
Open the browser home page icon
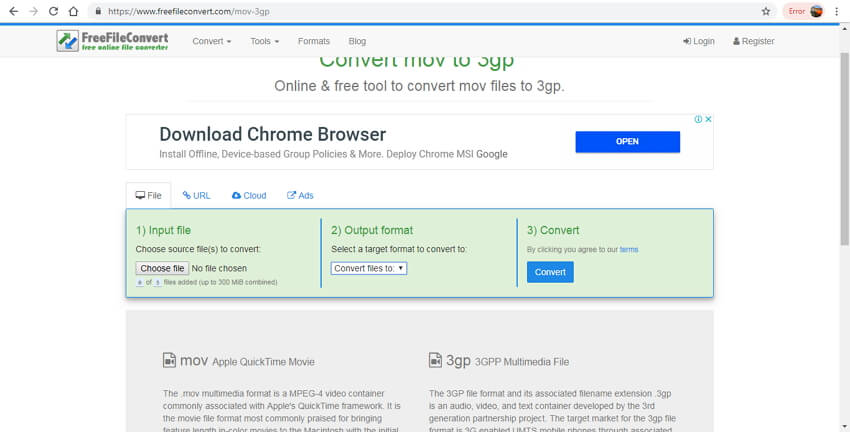[73, 11]
